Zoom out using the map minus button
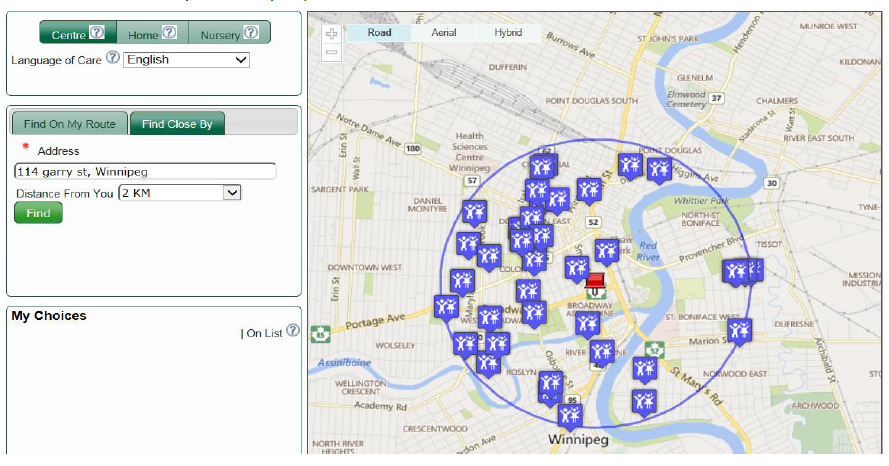889x466 pixels. pos(332,51)
